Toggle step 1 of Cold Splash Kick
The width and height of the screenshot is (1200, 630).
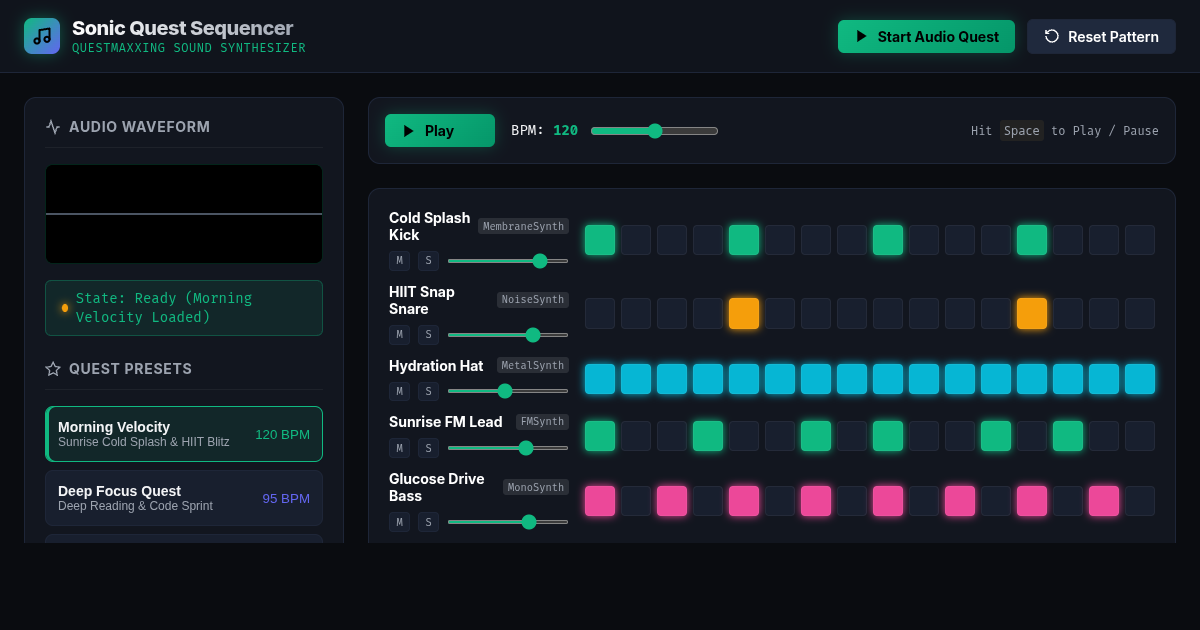click(600, 240)
